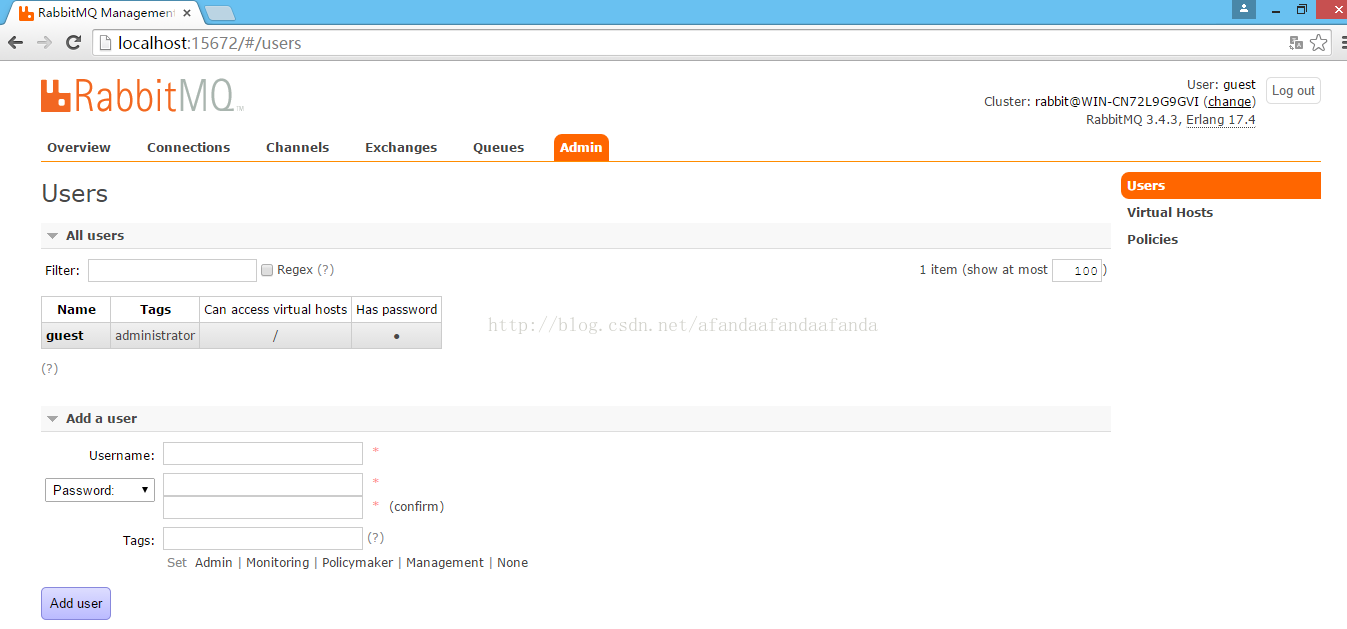This screenshot has width=1347, height=629.
Task: Click the Filter input field
Action: pos(172,270)
